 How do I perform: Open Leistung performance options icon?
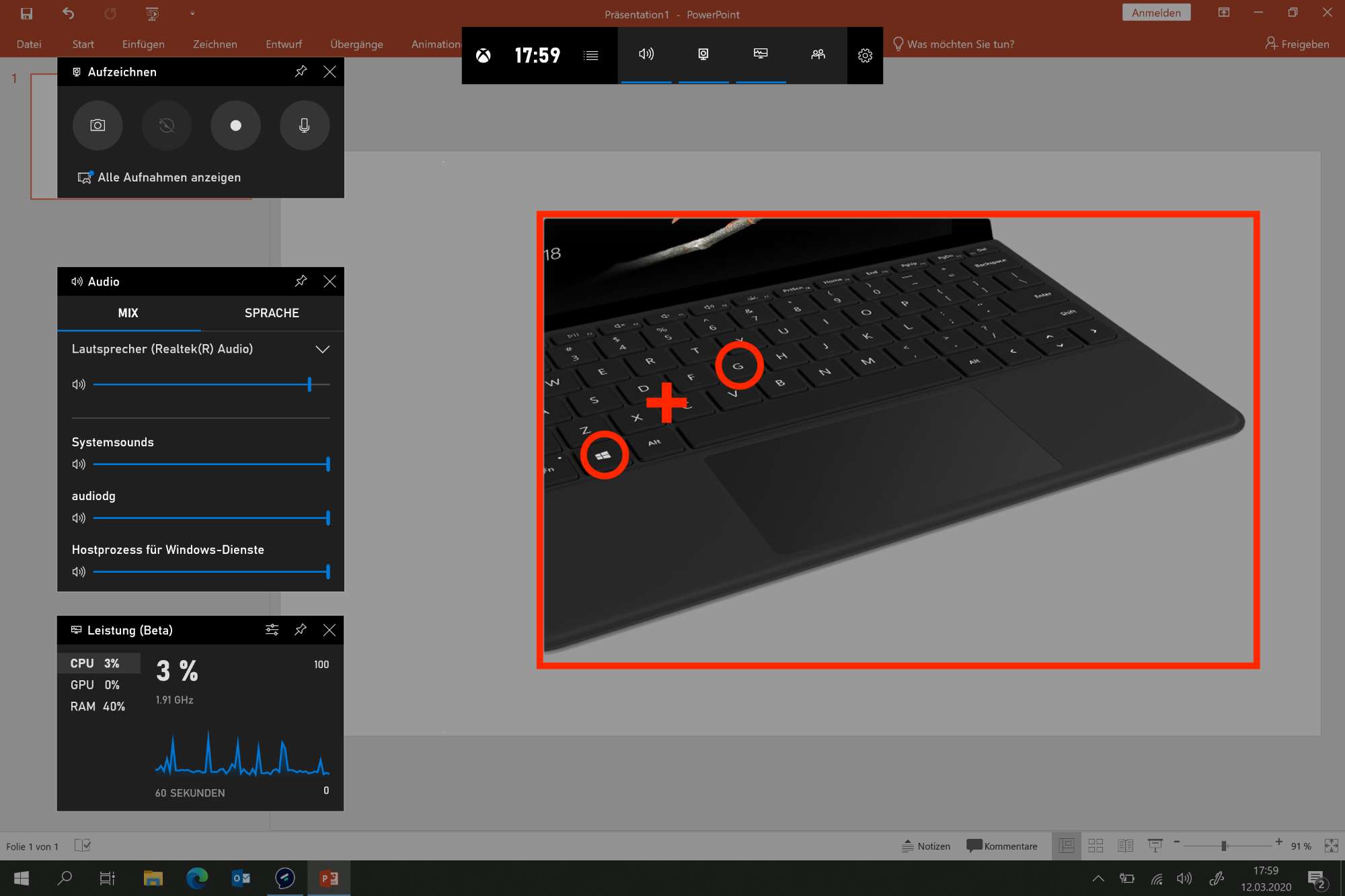pyautogui.click(x=272, y=630)
